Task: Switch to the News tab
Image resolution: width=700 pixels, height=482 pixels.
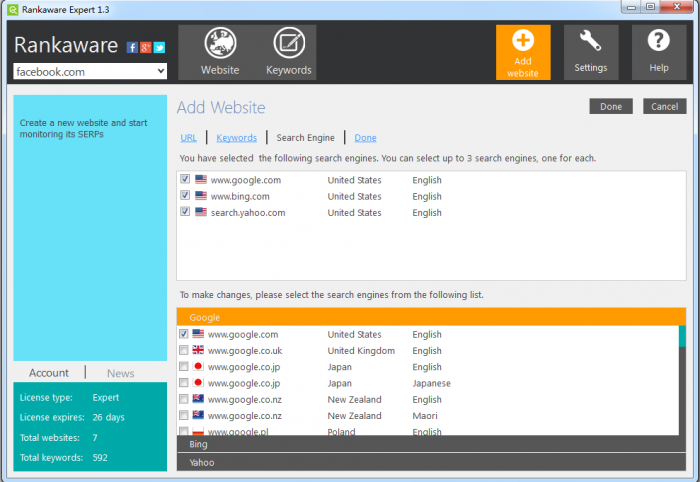Action: [x=121, y=373]
